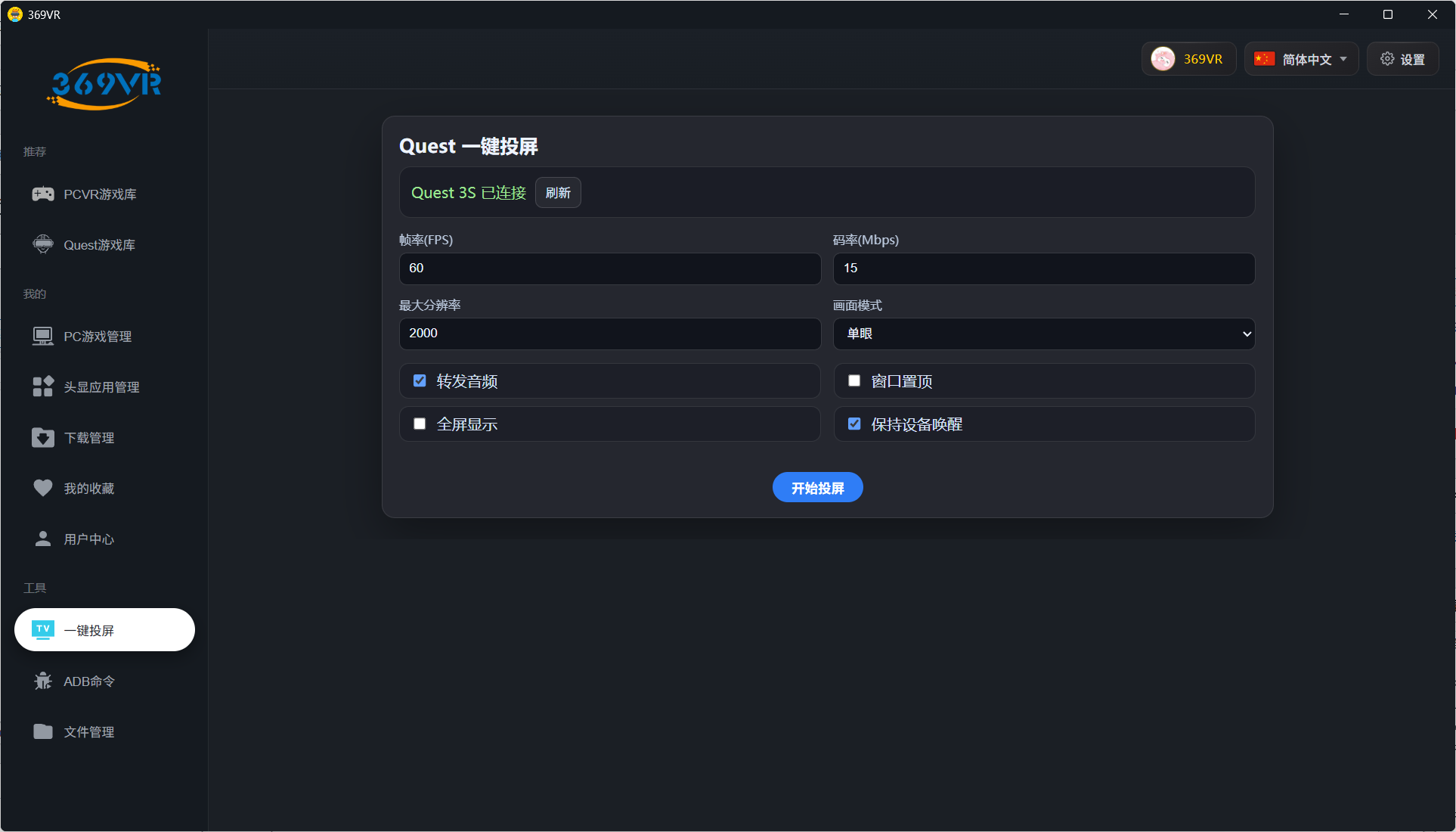Open PC游戏管理 monitor icon
This screenshot has width=1456, height=832.
coord(43,336)
